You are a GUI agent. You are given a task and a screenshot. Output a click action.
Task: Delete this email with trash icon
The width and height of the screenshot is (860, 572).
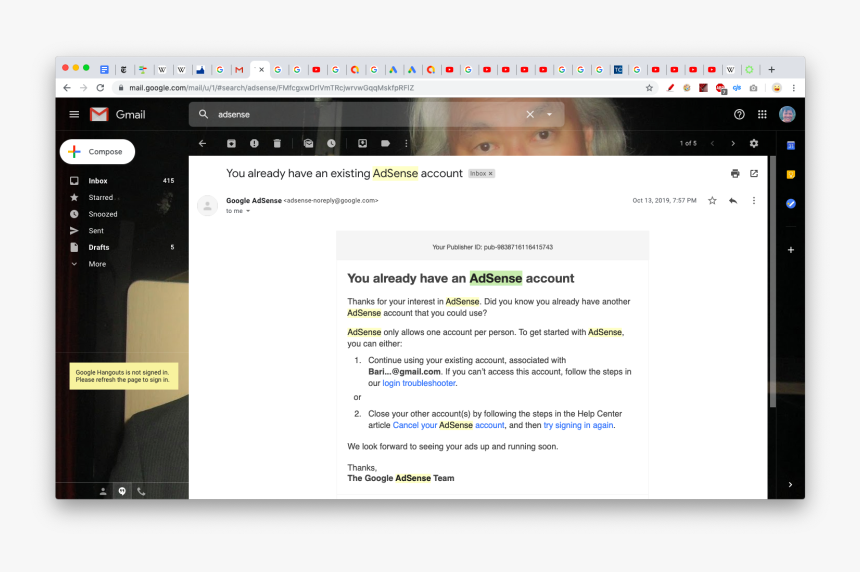click(277, 143)
